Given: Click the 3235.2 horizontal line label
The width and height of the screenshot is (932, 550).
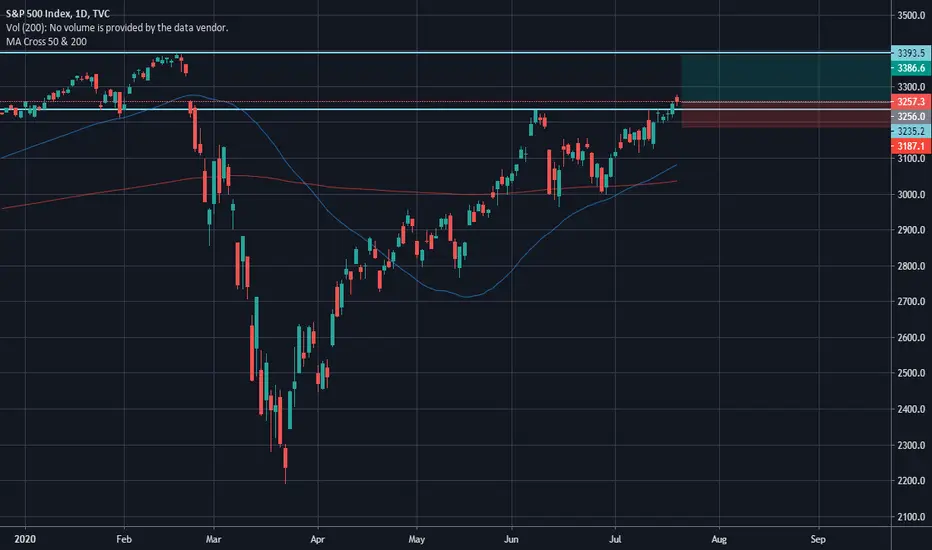Looking at the screenshot, I should click(x=911, y=131).
